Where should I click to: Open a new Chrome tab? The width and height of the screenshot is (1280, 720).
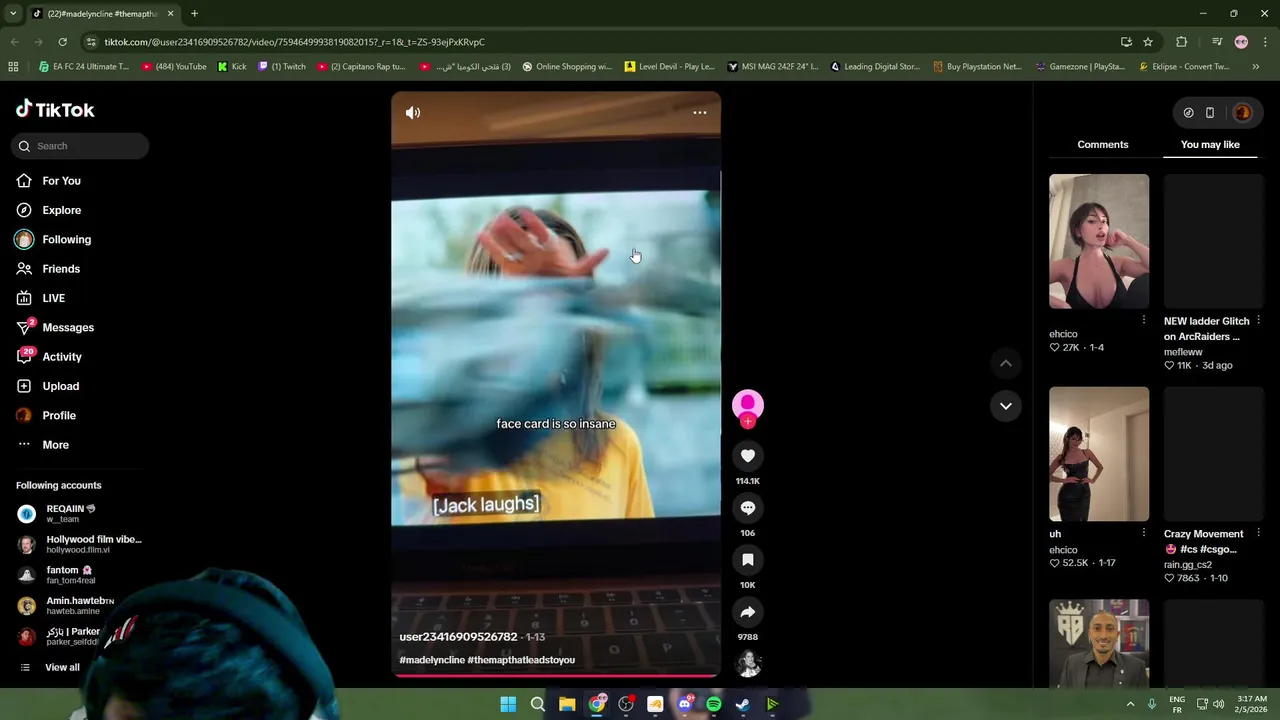tap(194, 14)
